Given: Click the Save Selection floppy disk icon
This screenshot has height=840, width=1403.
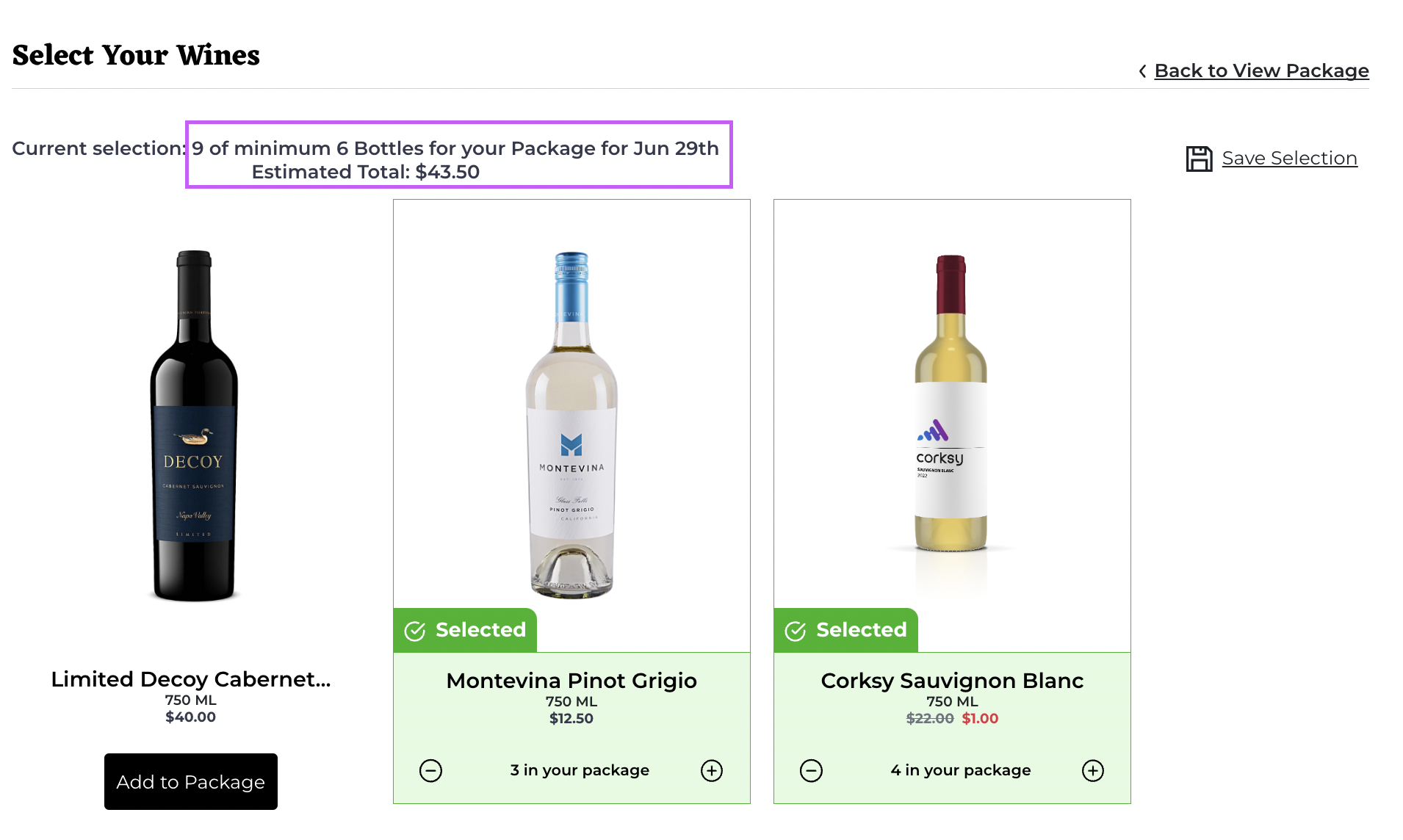Looking at the screenshot, I should [x=1199, y=159].
